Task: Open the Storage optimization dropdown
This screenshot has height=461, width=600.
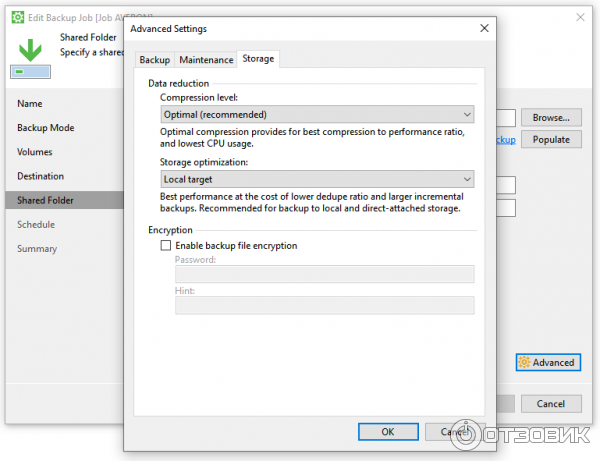Action: pyautogui.click(x=317, y=179)
